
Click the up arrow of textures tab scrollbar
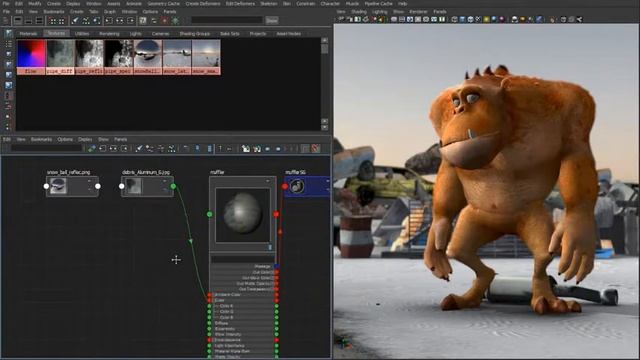pos(324,40)
